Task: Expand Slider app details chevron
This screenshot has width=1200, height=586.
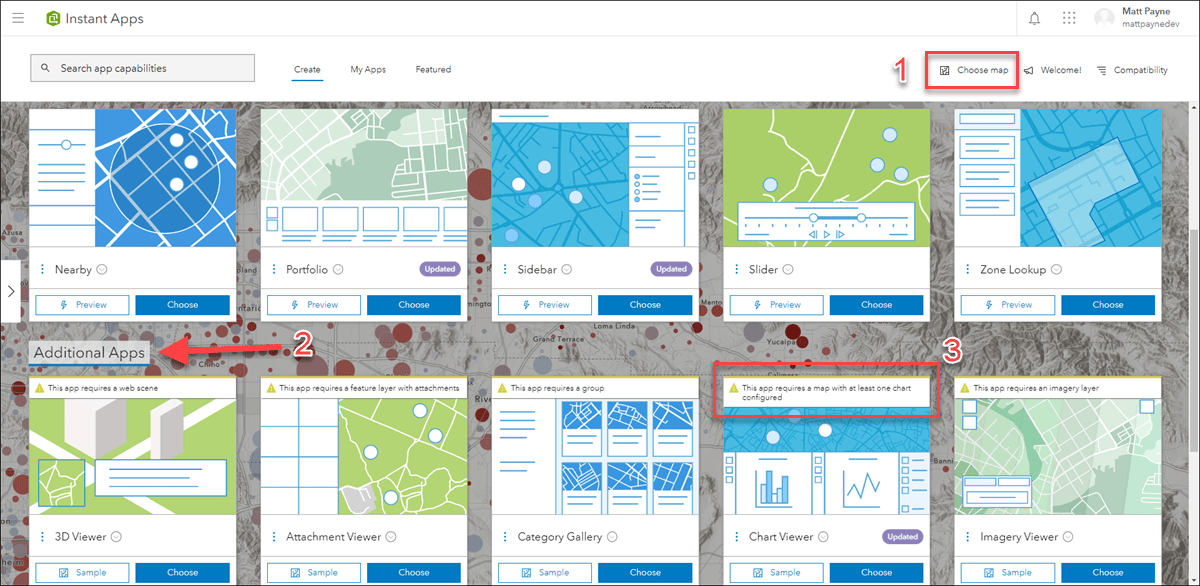Action: (x=789, y=270)
